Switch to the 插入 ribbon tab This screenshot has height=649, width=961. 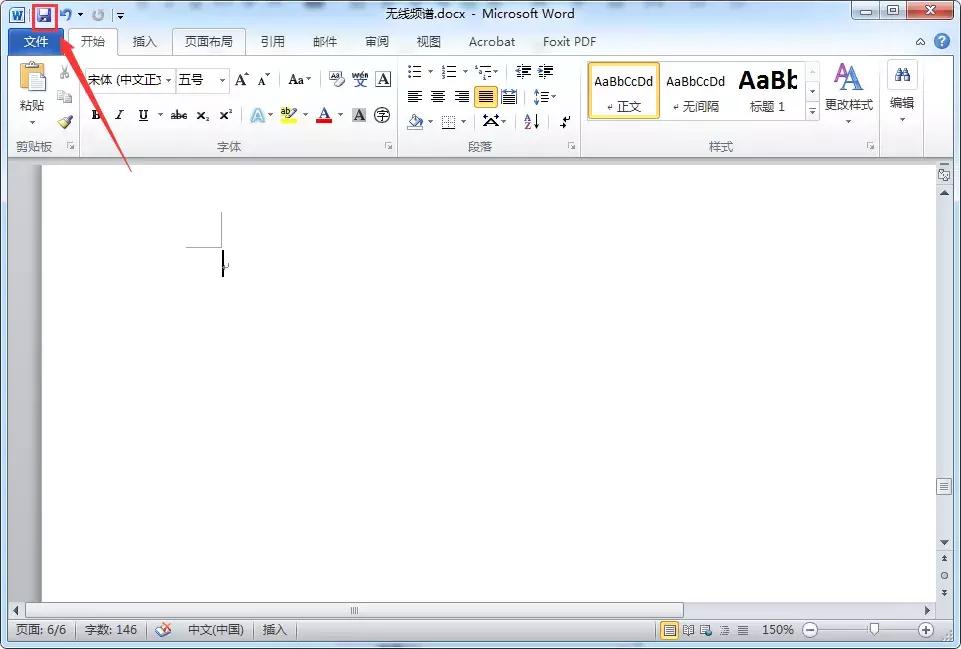145,41
